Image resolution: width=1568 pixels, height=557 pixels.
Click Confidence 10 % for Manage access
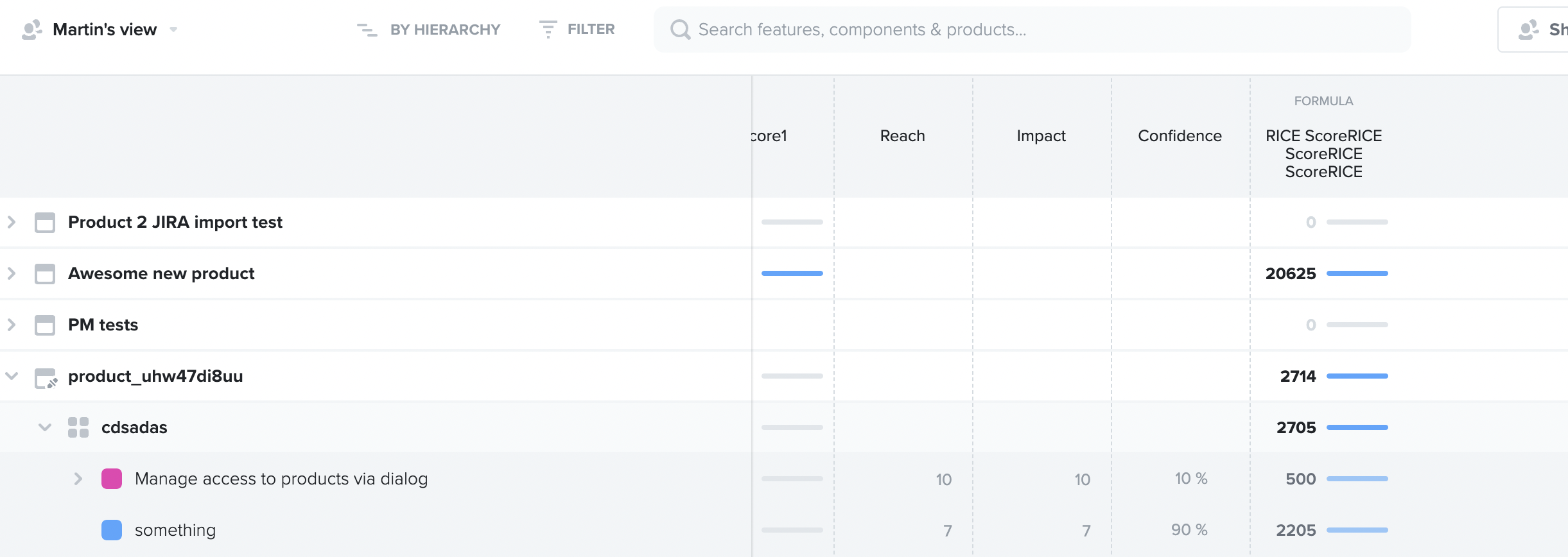point(1191,479)
